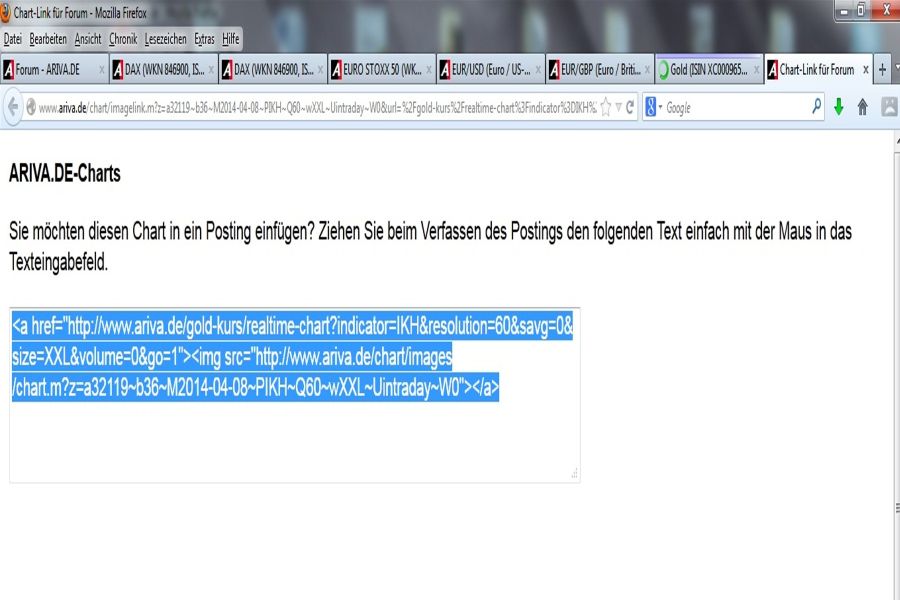Go back with the back arrow
900x600 pixels.
pyautogui.click(x=13, y=107)
